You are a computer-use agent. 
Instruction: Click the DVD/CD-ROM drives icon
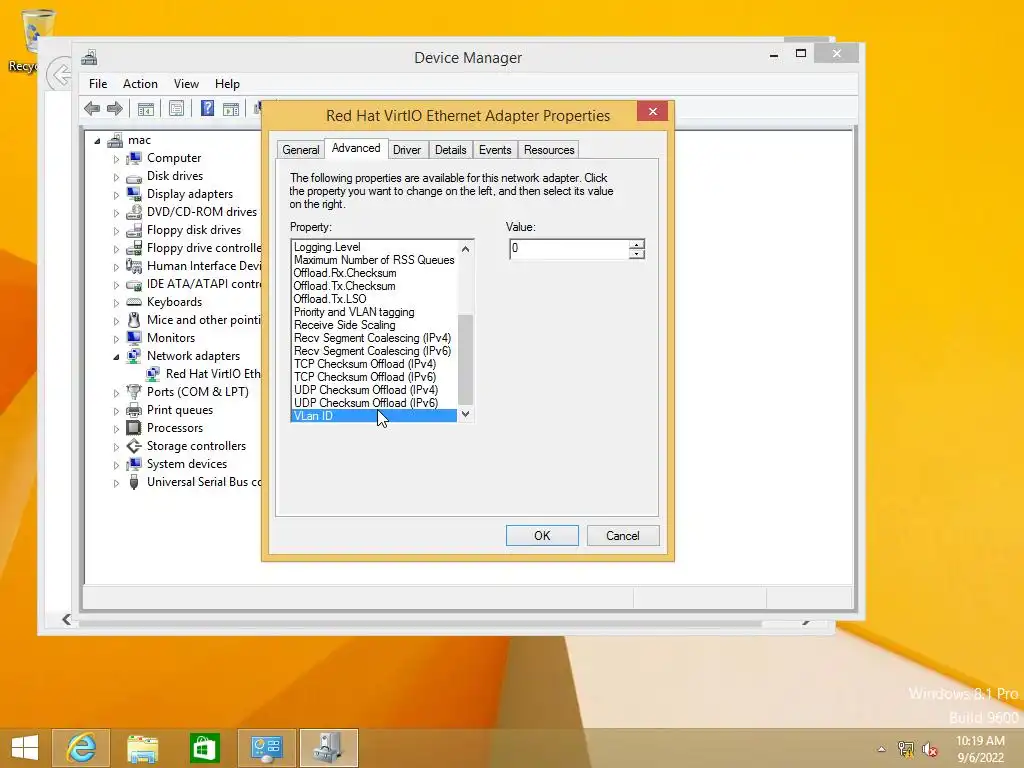click(x=134, y=212)
